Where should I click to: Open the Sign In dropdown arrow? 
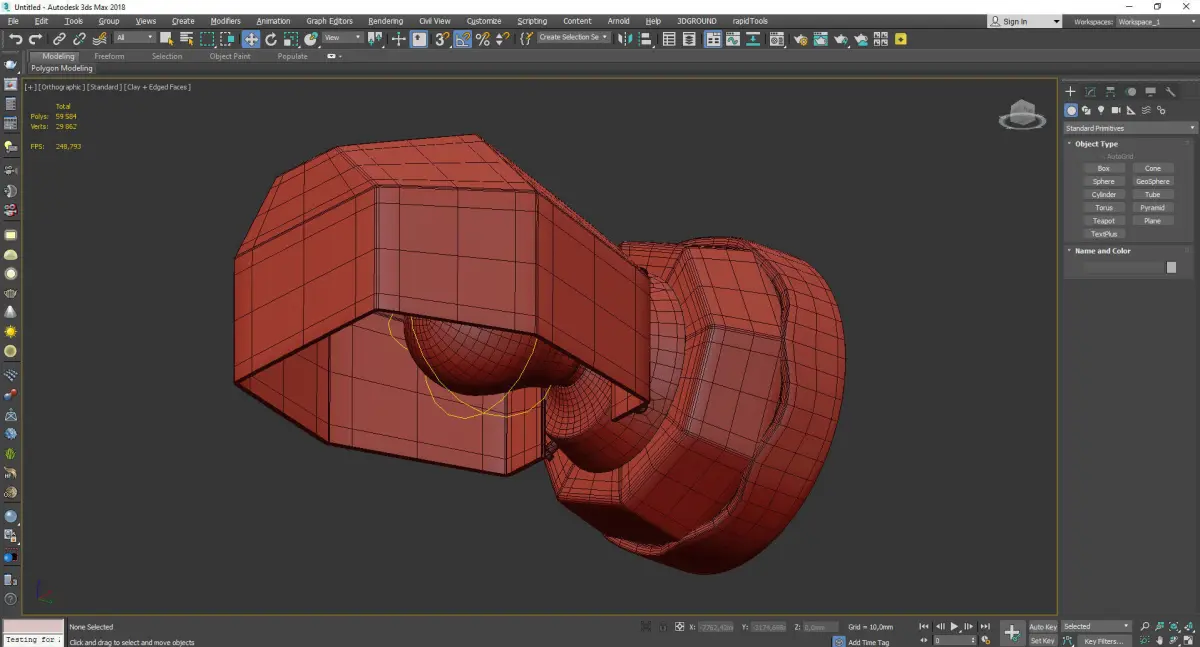(x=1056, y=22)
